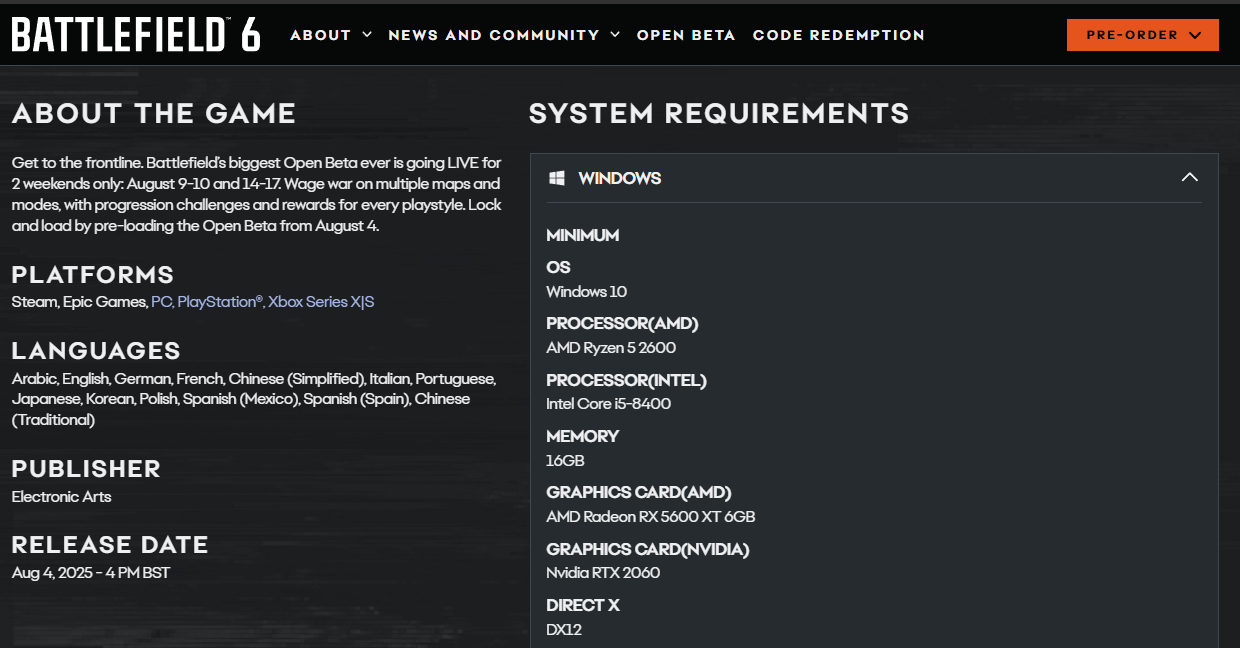Click the PROCESSOR(INTEL) label
1240x648 pixels.
tap(626, 380)
